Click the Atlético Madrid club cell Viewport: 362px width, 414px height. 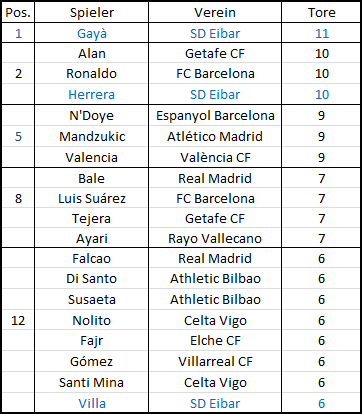click(x=215, y=136)
